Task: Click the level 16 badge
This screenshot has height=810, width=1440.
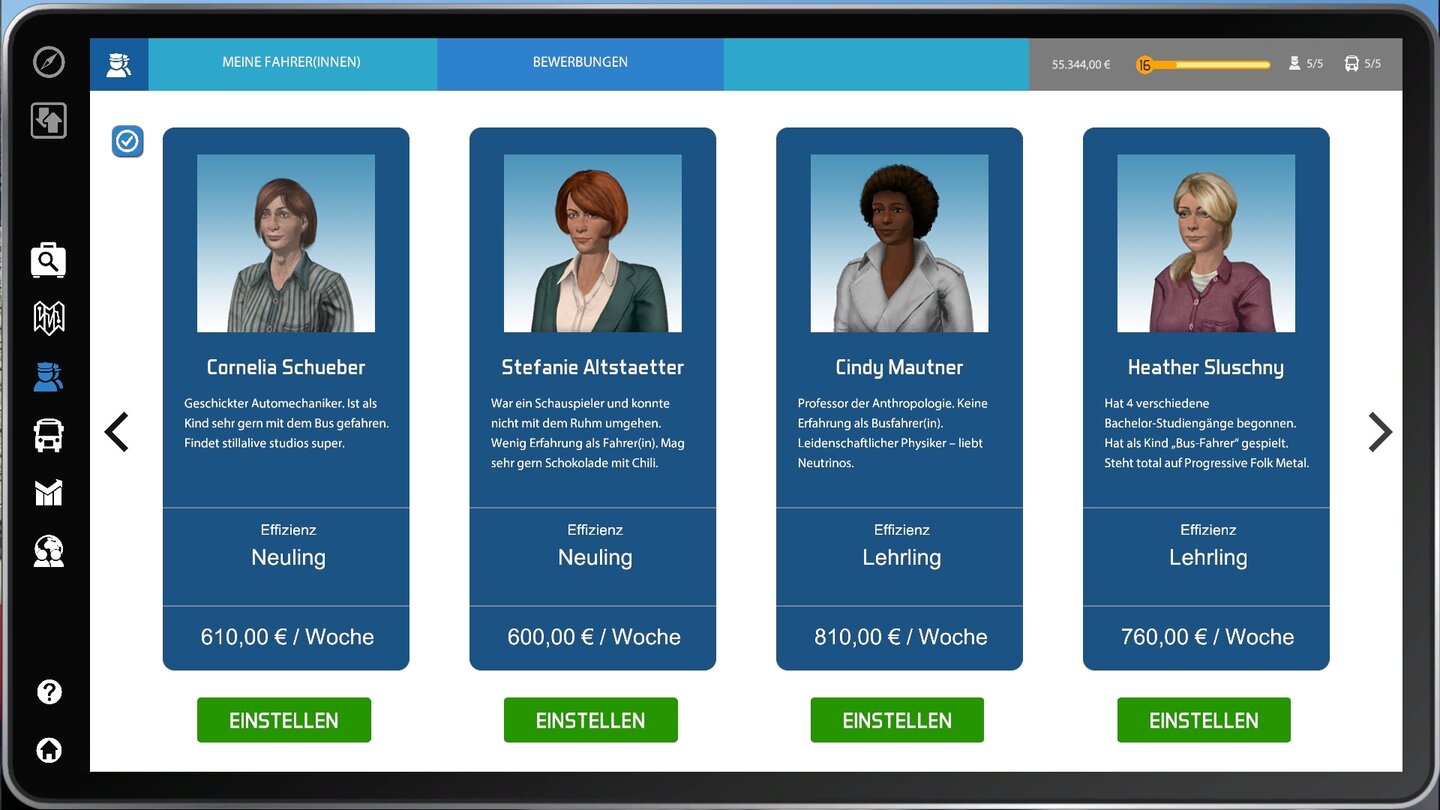Action: click(1145, 65)
